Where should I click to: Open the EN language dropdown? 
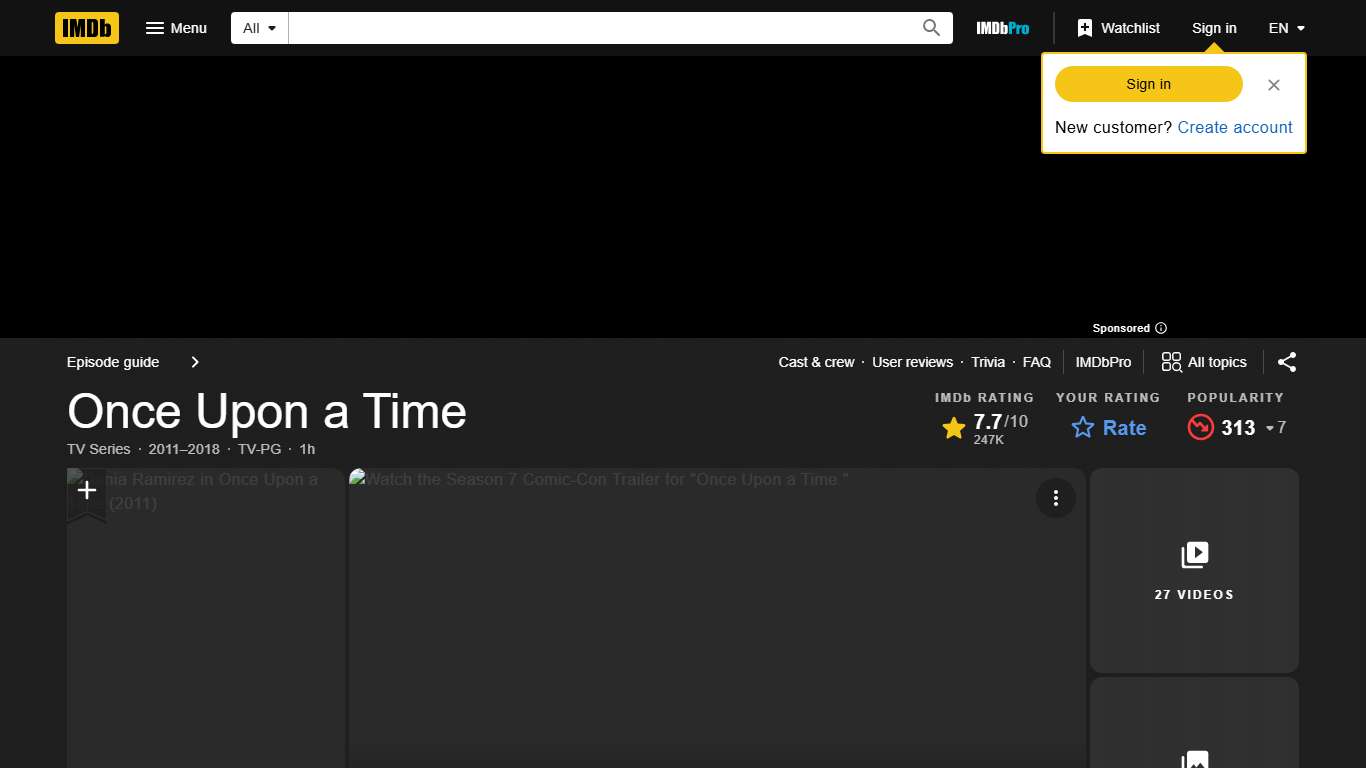pos(1287,28)
